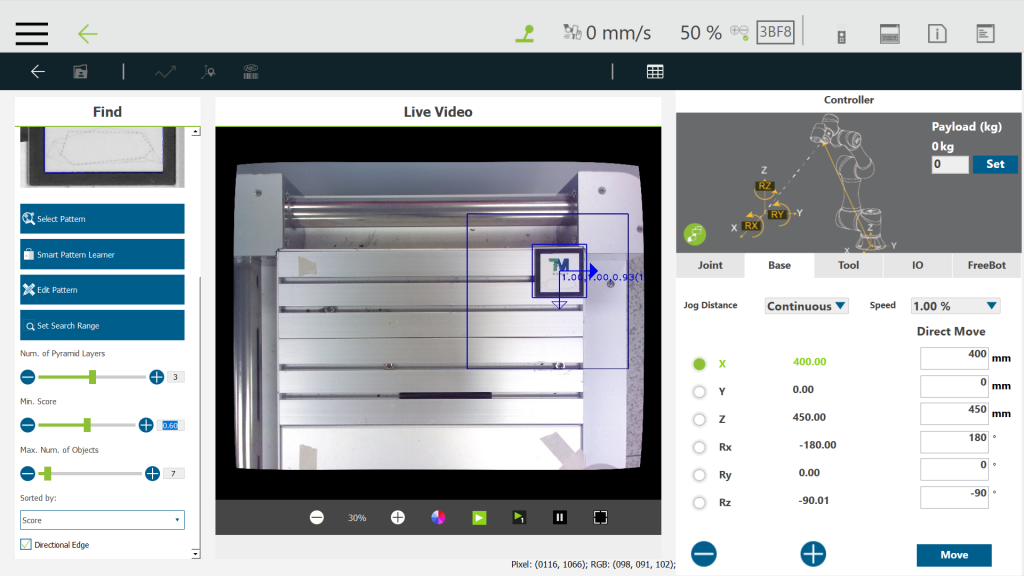Click the fullscreen fit icon under video
1024x576 pixels.
click(600, 517)
